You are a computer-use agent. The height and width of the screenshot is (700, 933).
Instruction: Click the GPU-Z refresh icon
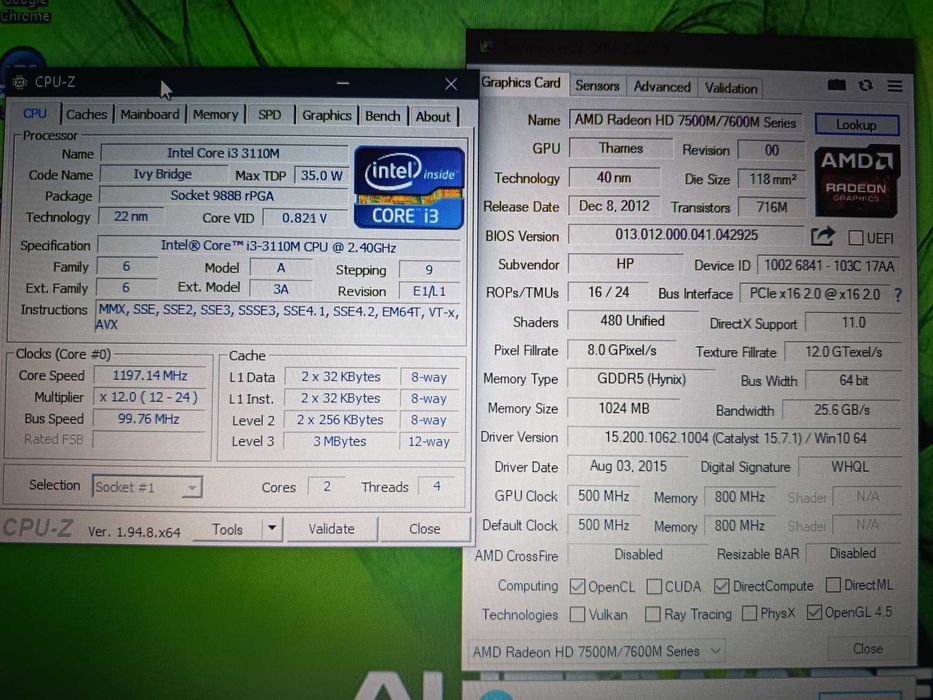(x=866, y=86)
